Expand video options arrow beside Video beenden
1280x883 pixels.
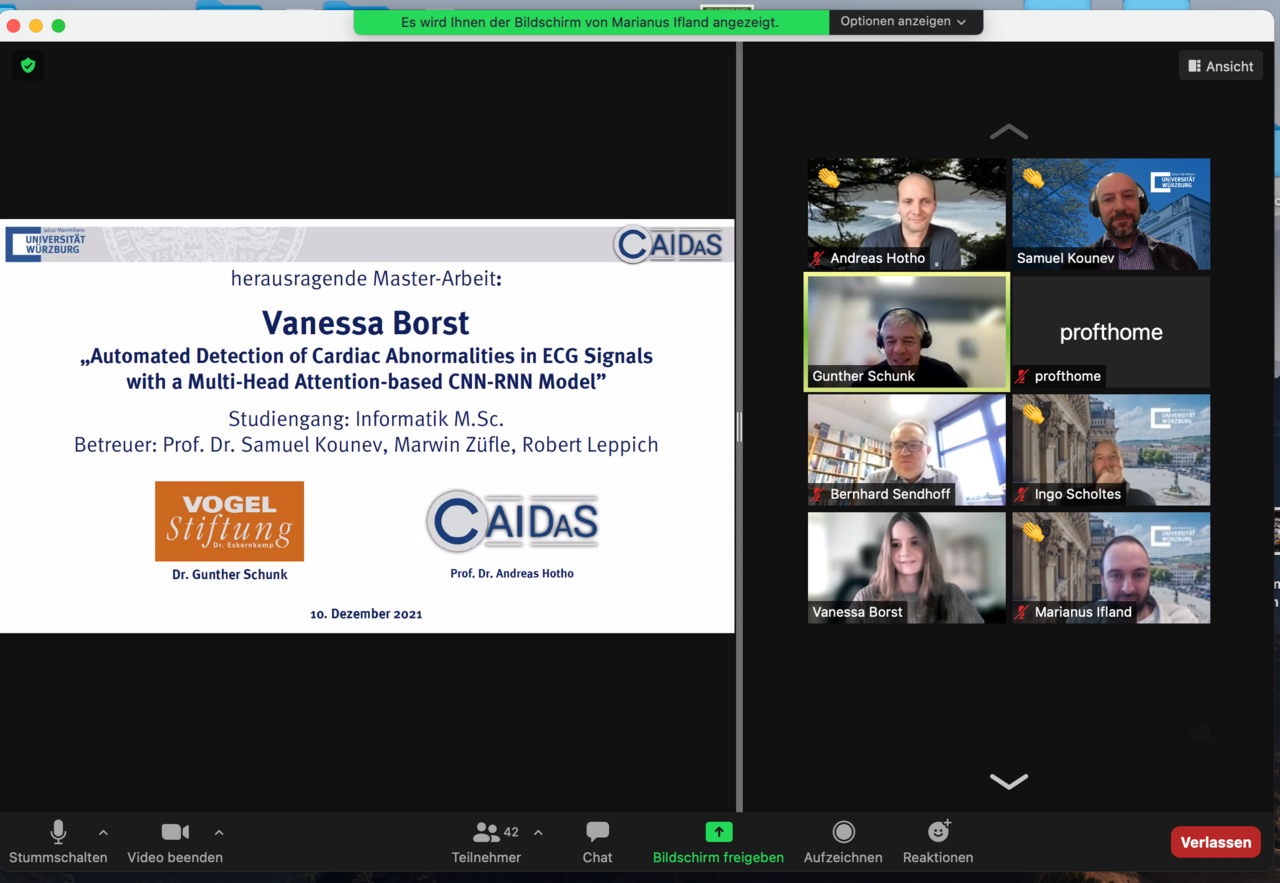(x=219, y=832)
